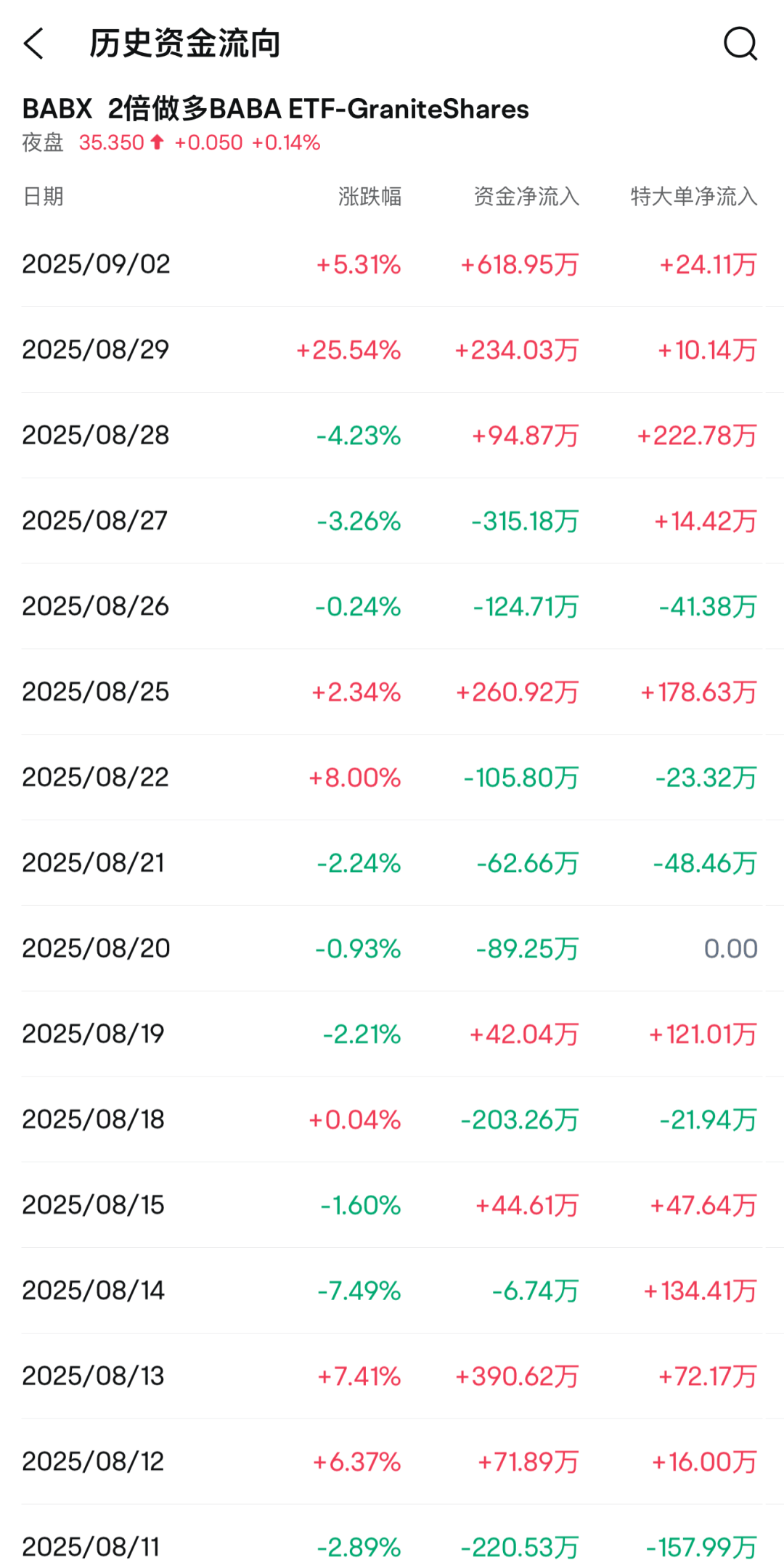The image size is (784, 1568).
Task: Click the 特大单净流入 column header
Action: (x=693, y=196)
